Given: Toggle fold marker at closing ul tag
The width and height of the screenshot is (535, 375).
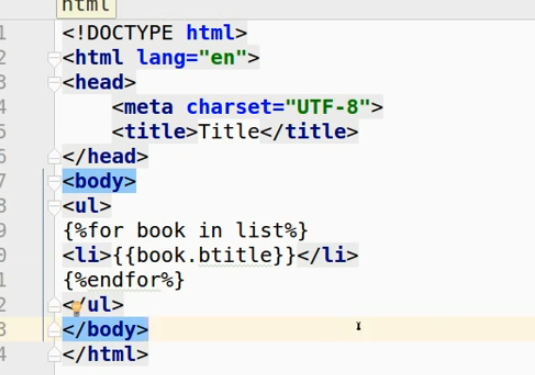Looking at the screenshot, I should click(x=54, y=305).
